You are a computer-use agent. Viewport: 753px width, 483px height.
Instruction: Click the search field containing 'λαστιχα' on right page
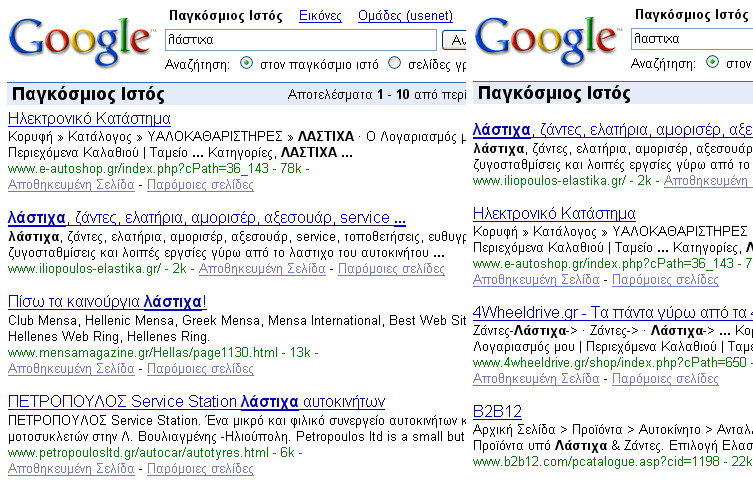click(x=692, y=39)
